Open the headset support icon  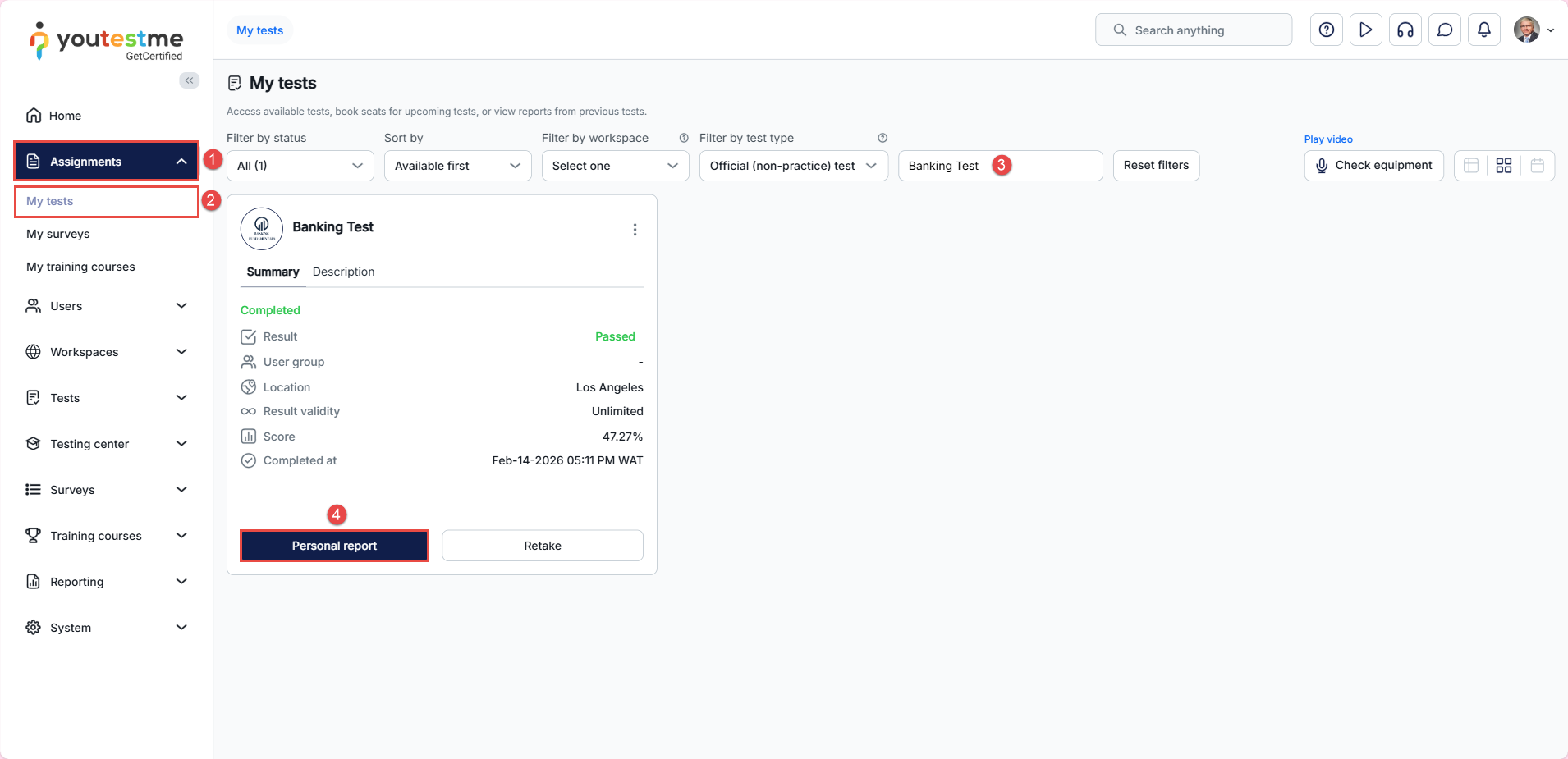1405,30
